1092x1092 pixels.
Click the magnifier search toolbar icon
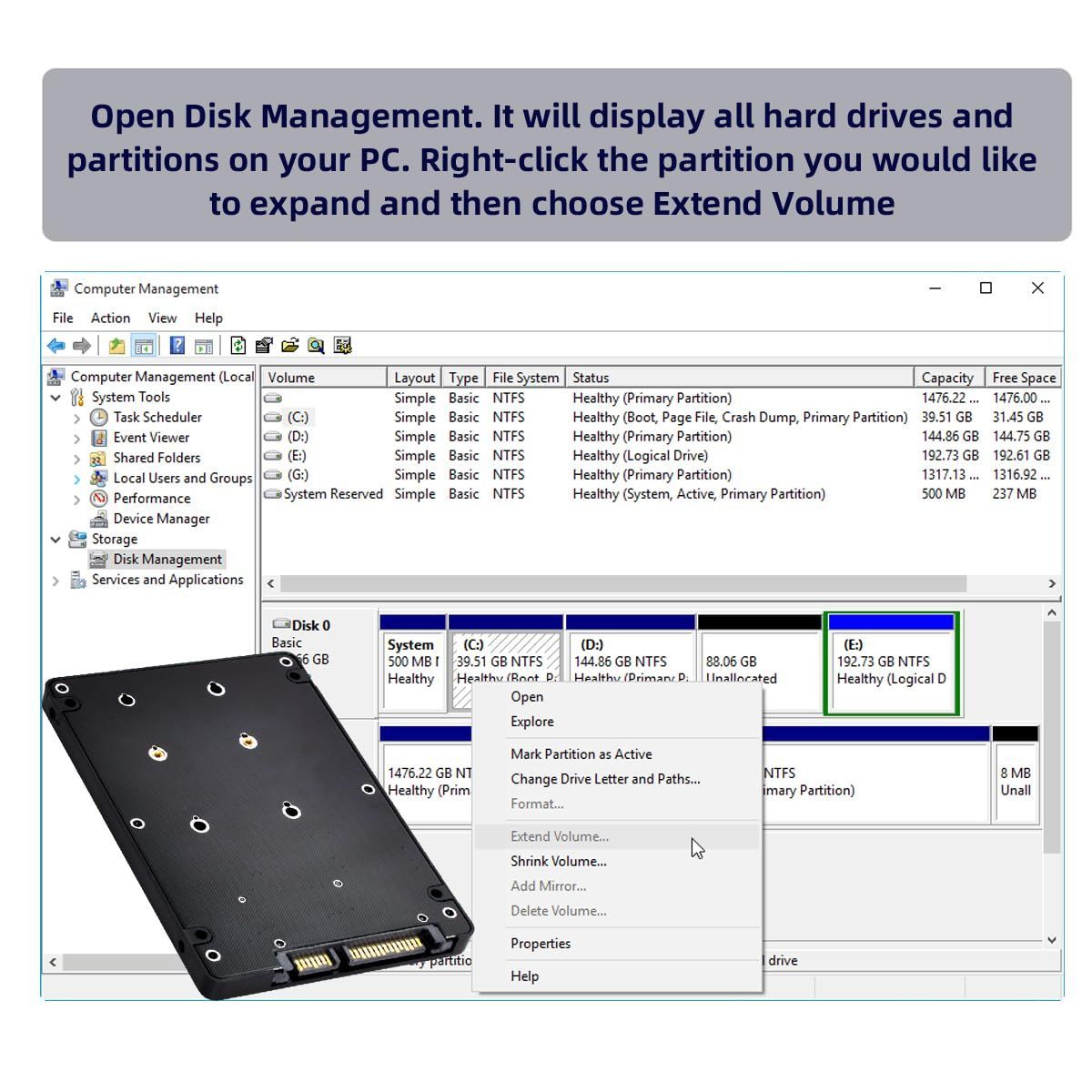tap(316, 346)
